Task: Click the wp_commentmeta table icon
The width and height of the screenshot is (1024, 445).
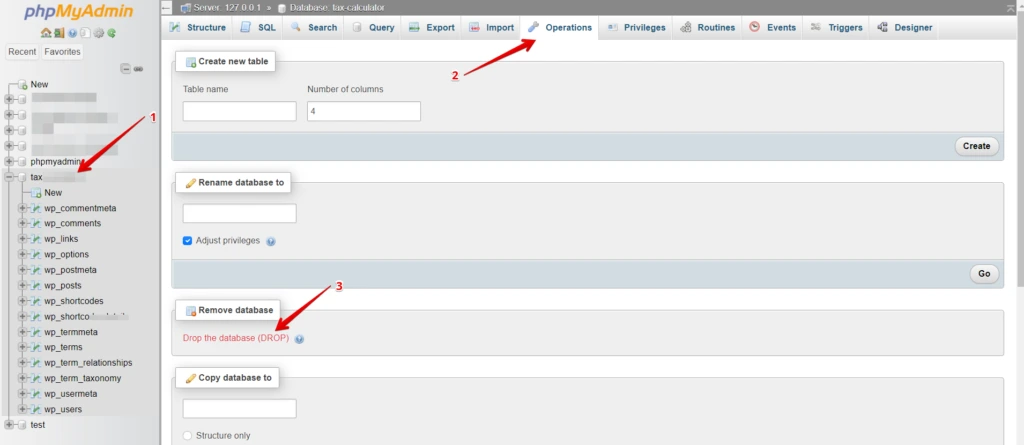Action: pos(36,208)
